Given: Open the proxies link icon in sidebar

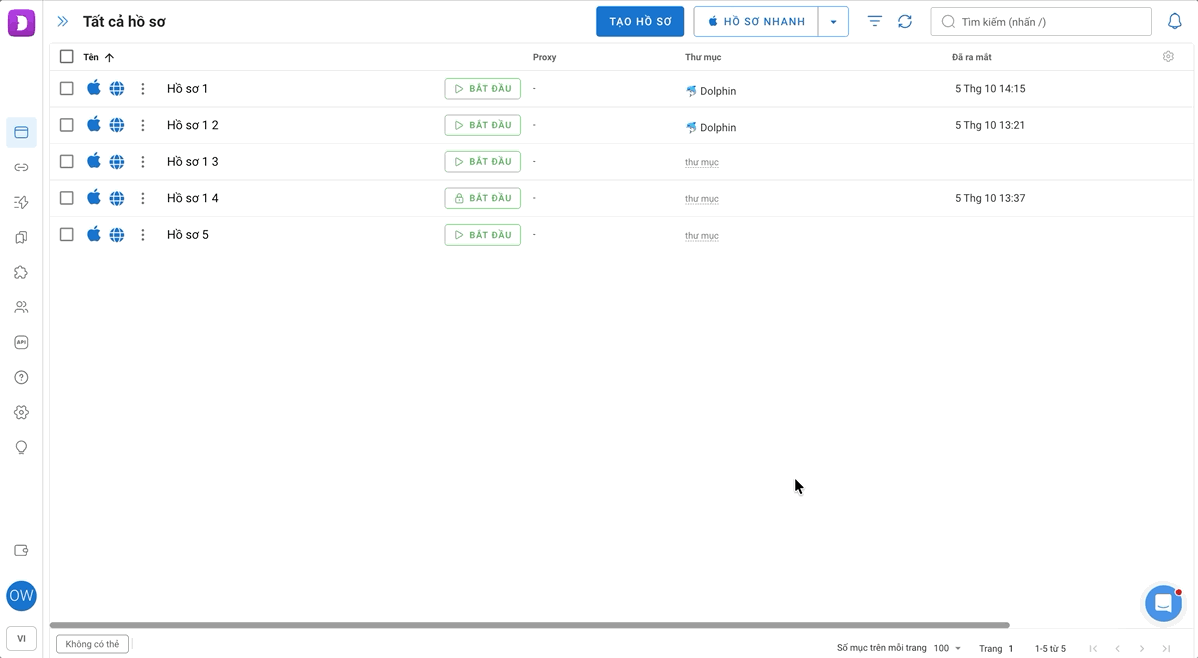Looking at the screenshot, I should [21, 167].
